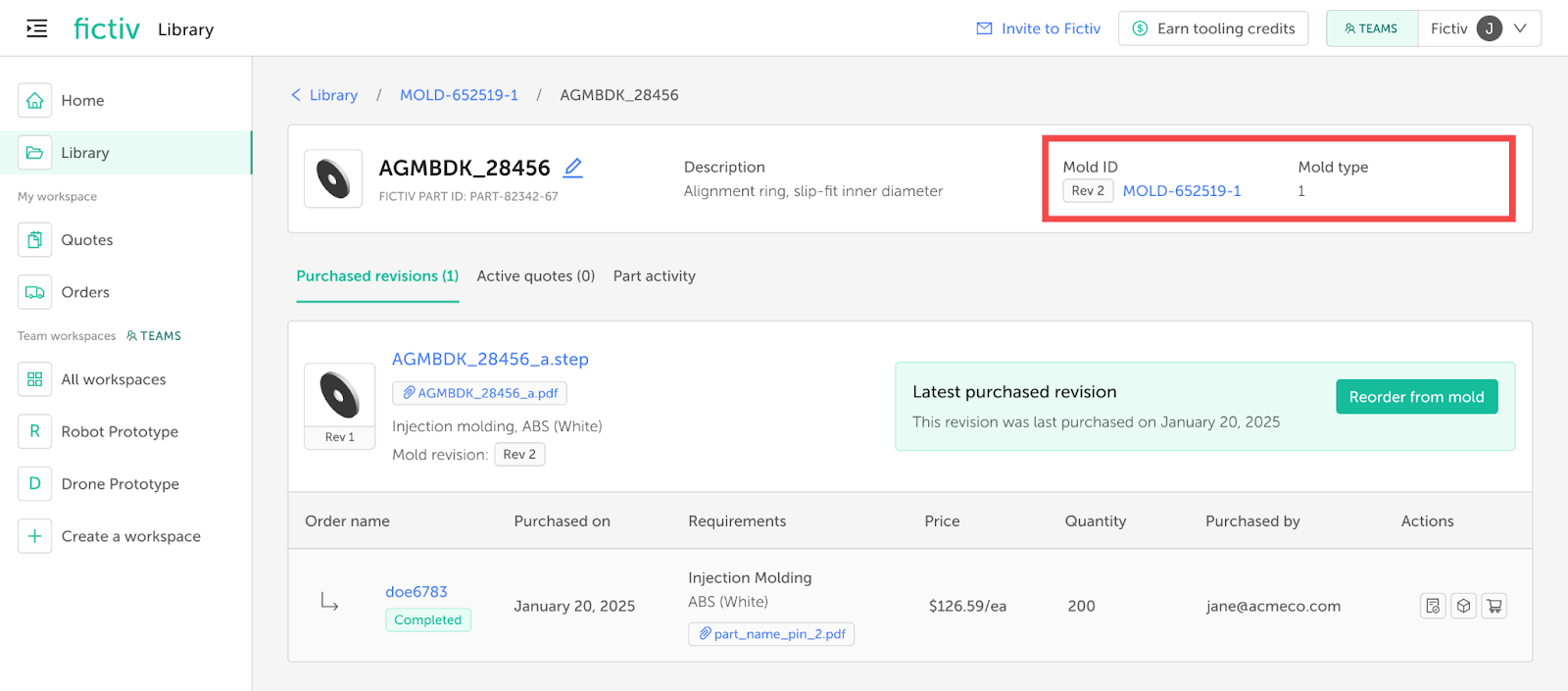Click the Rev 1 part thumbnail
The height and width of the screenshot is (691, 1568).
tap(339, 405)
